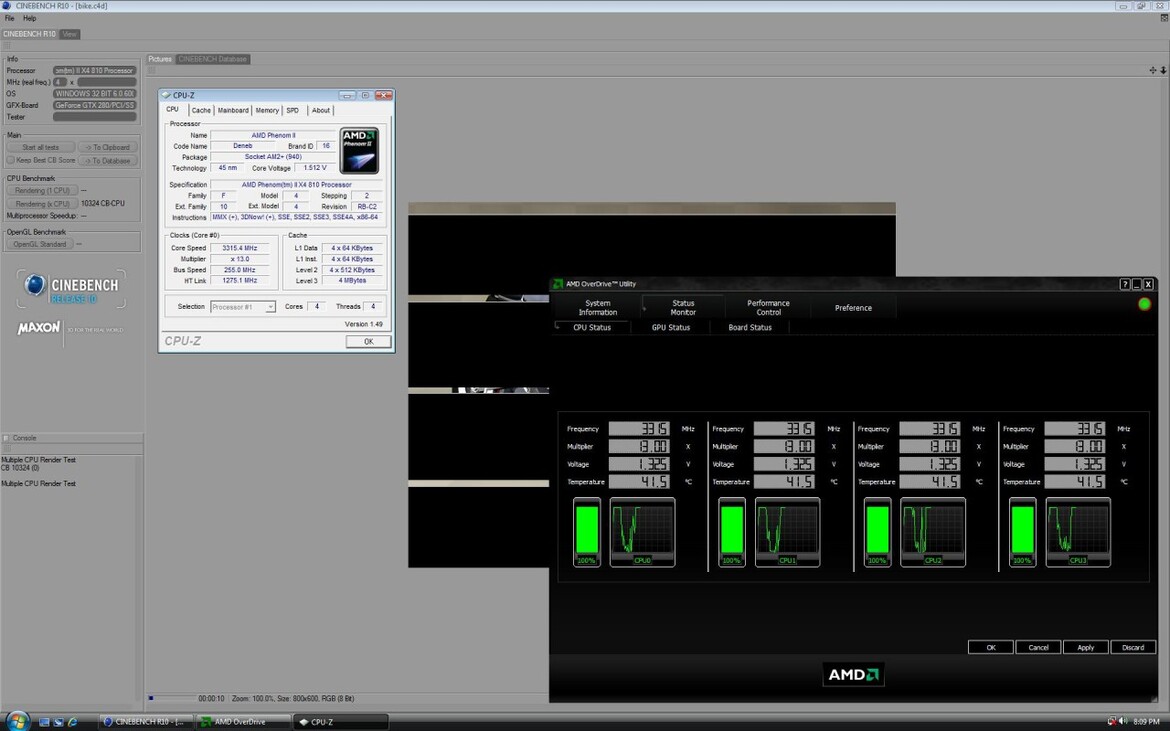Click the Windows Start orb
Screen dimensions: 1170x731
(x=16, y=721)
